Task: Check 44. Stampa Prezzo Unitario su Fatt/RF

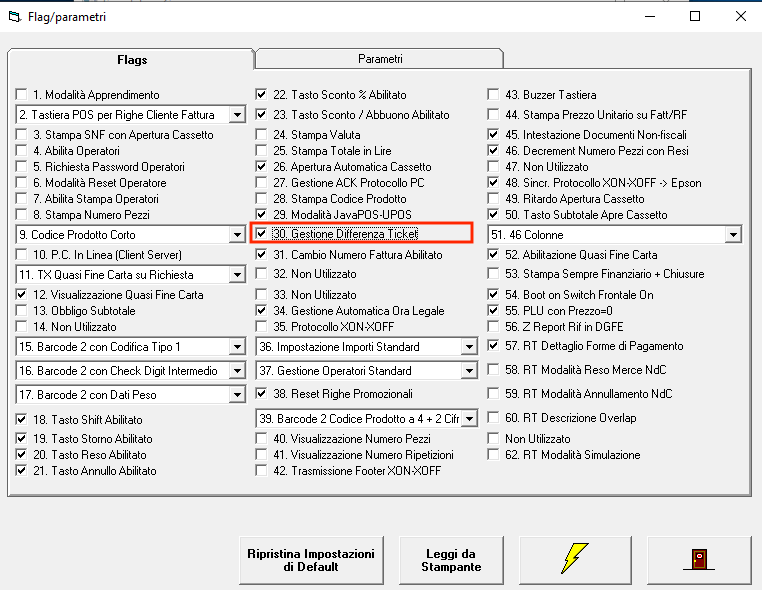Action: tap(493, 114)
